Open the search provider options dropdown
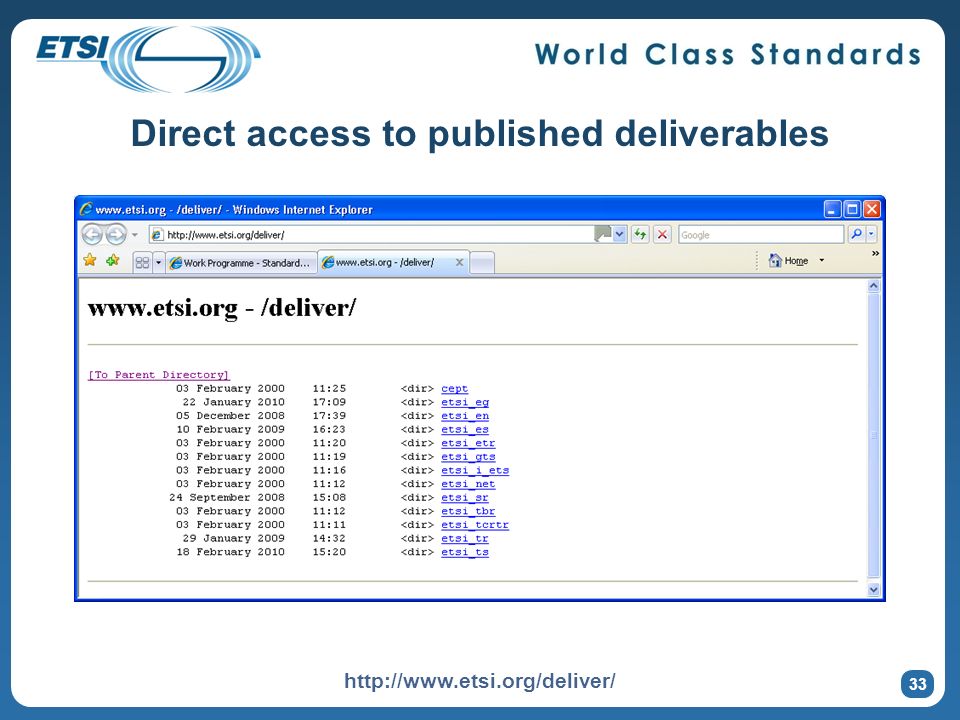Image resolution: width=960 pixels, height=720 pixels. click(871, 234)
